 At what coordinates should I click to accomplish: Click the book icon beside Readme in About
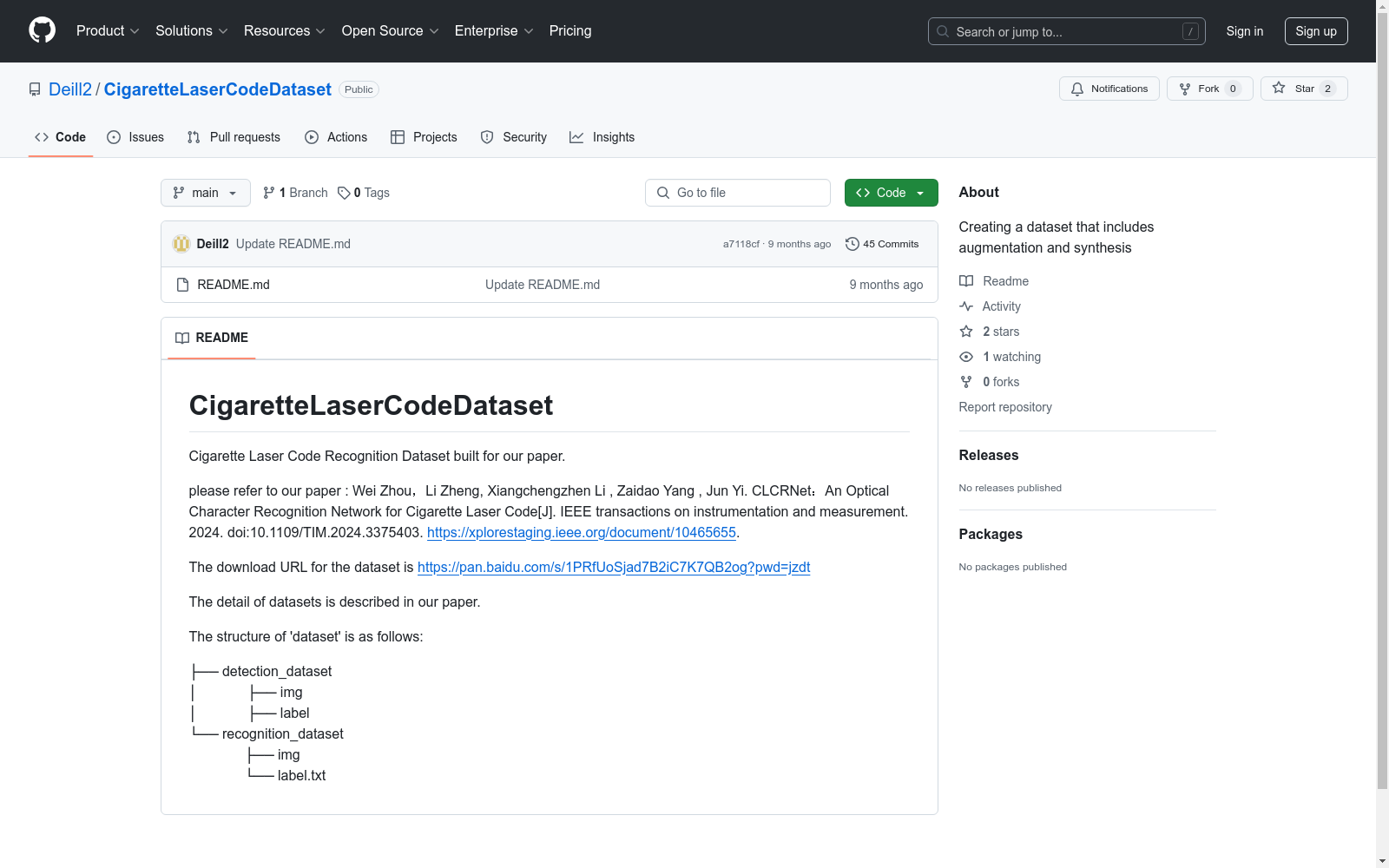click(966, 281)
